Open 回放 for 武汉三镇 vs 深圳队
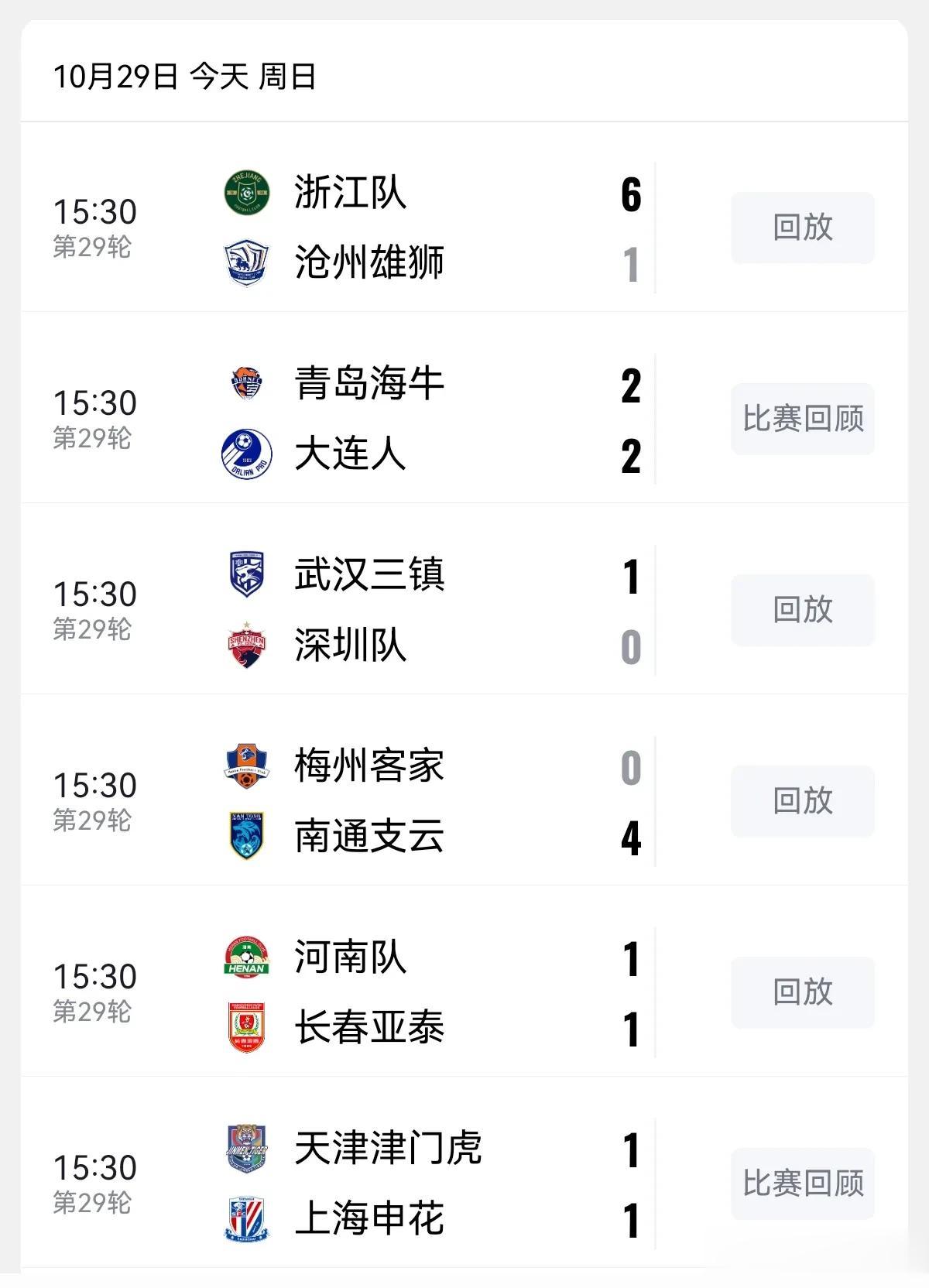 coord(803,610)
